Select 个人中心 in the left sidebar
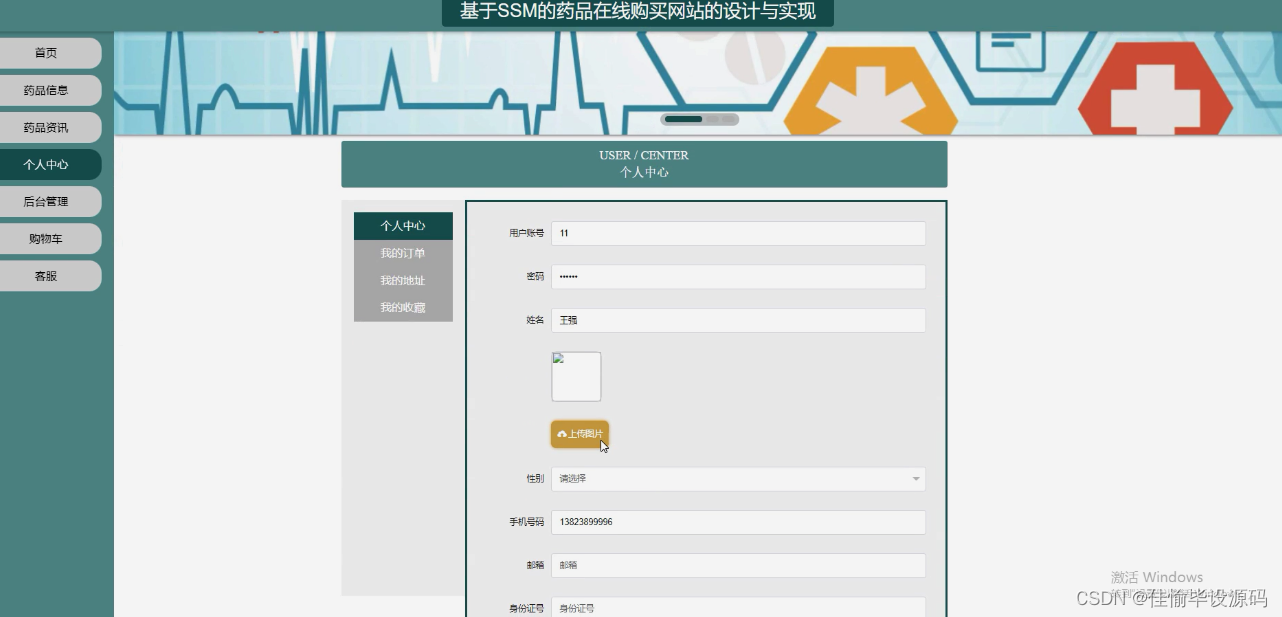Image resolution: width=1282 pixels, height=617 pixels. tap(48, 164)
